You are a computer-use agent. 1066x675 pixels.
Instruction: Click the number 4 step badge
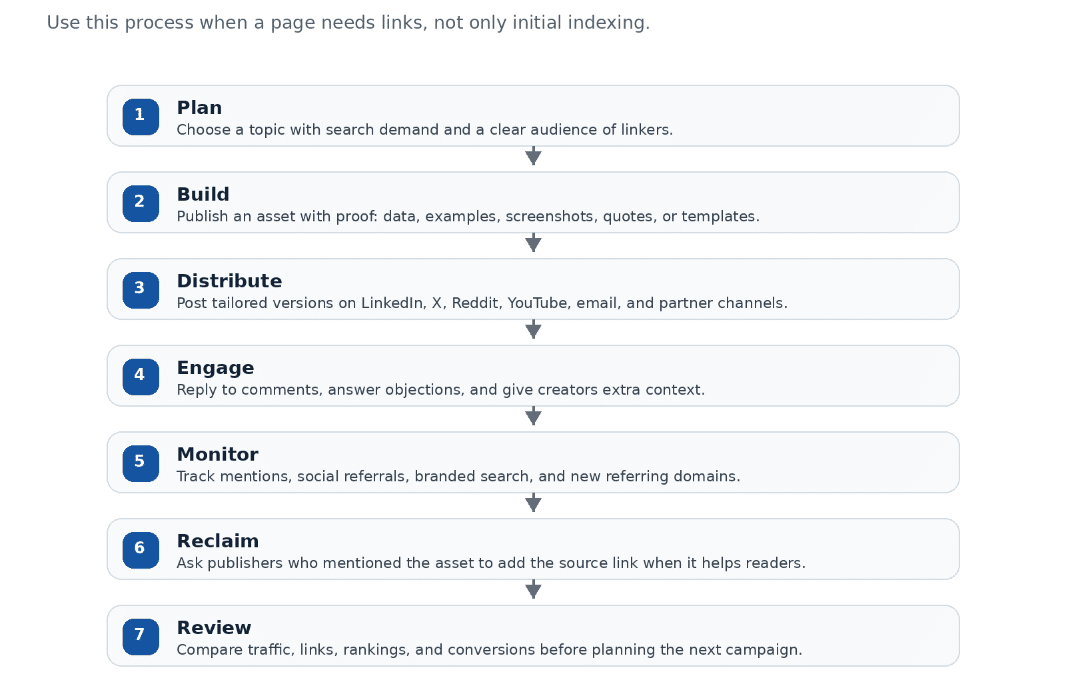coord(140,377)
